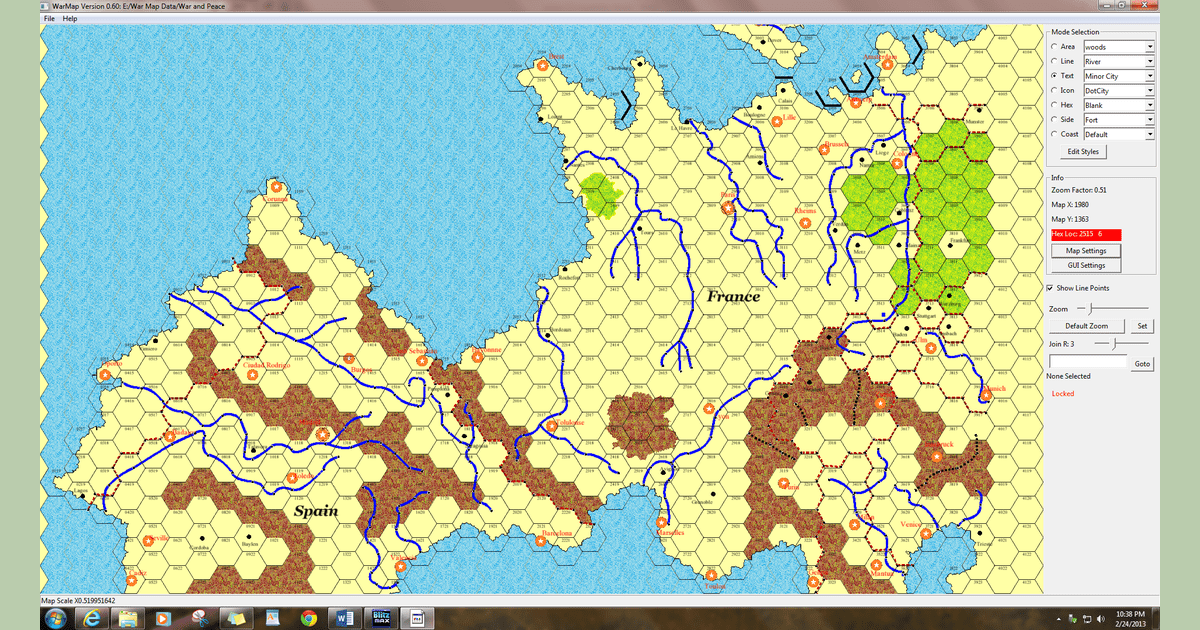Image resolution: width=1200 pixels, height=630 pixels.
Task: Open Google Chrome from the taskbar
Action: pyautogui.click(x=308, y=618)
